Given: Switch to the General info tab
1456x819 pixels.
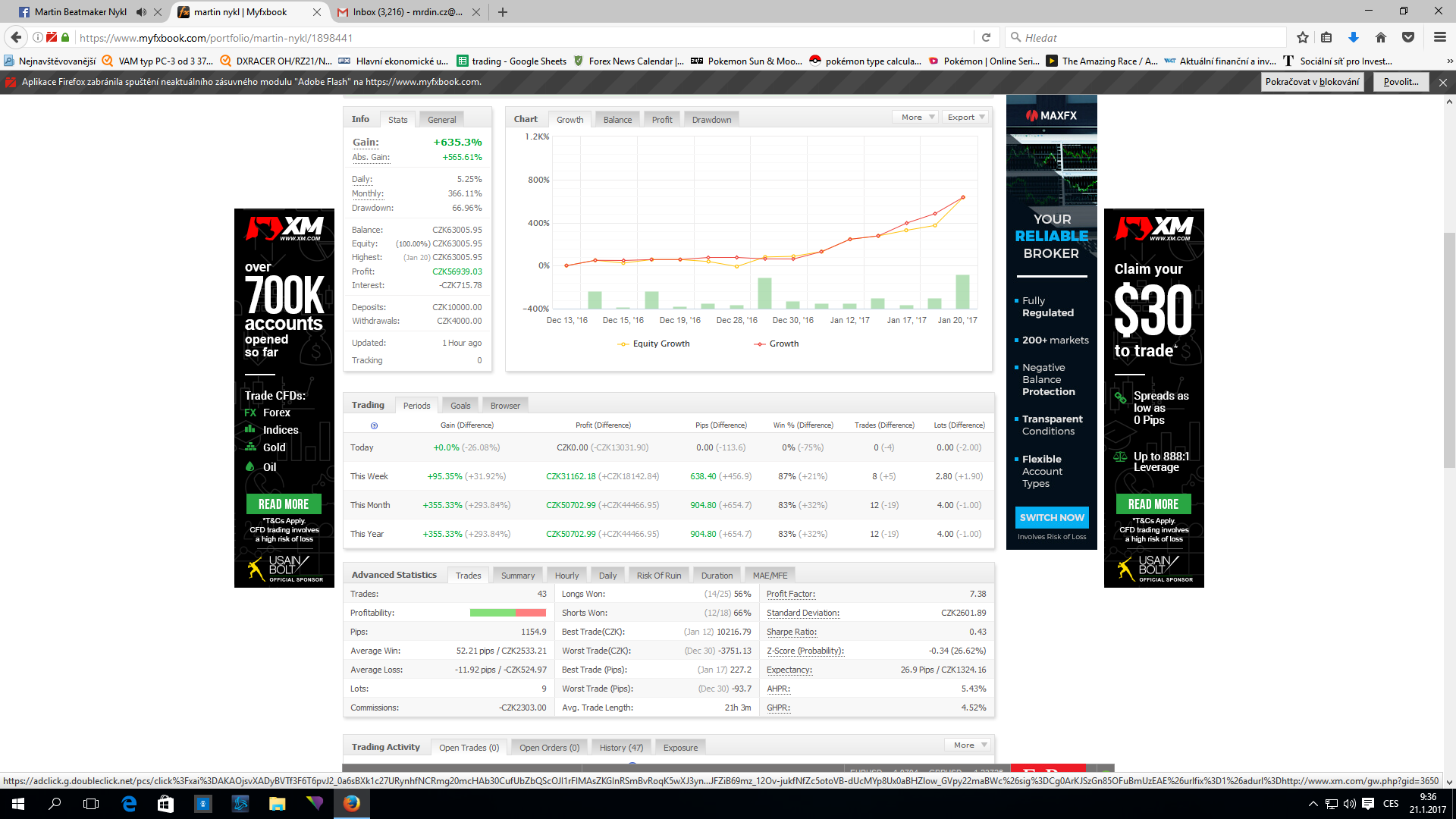Looking at the screenshot, I should point(442,120).
